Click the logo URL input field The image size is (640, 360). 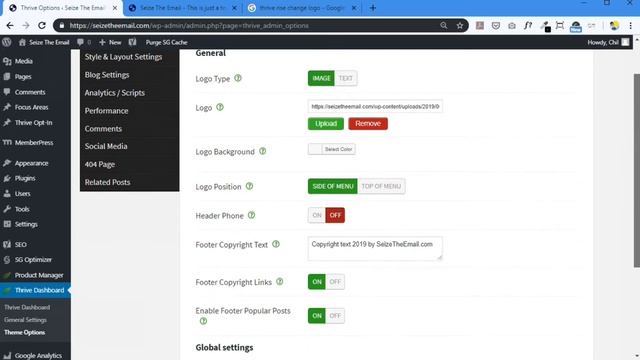375,106
